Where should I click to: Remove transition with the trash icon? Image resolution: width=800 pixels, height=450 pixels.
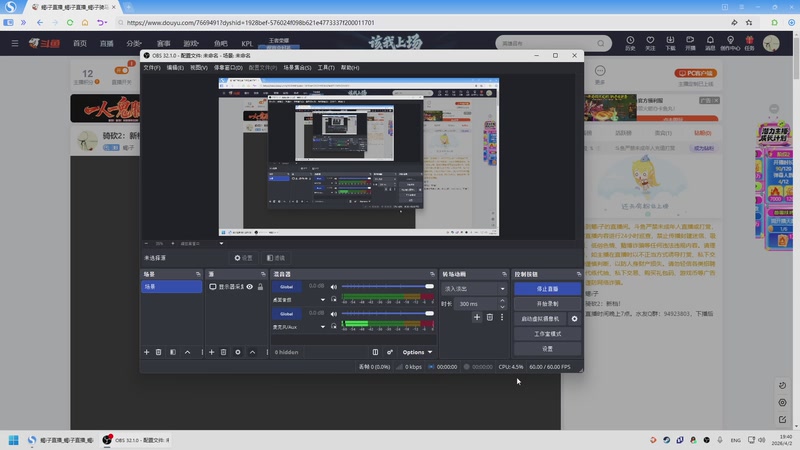pyautogui.click(x=490, y=317)
